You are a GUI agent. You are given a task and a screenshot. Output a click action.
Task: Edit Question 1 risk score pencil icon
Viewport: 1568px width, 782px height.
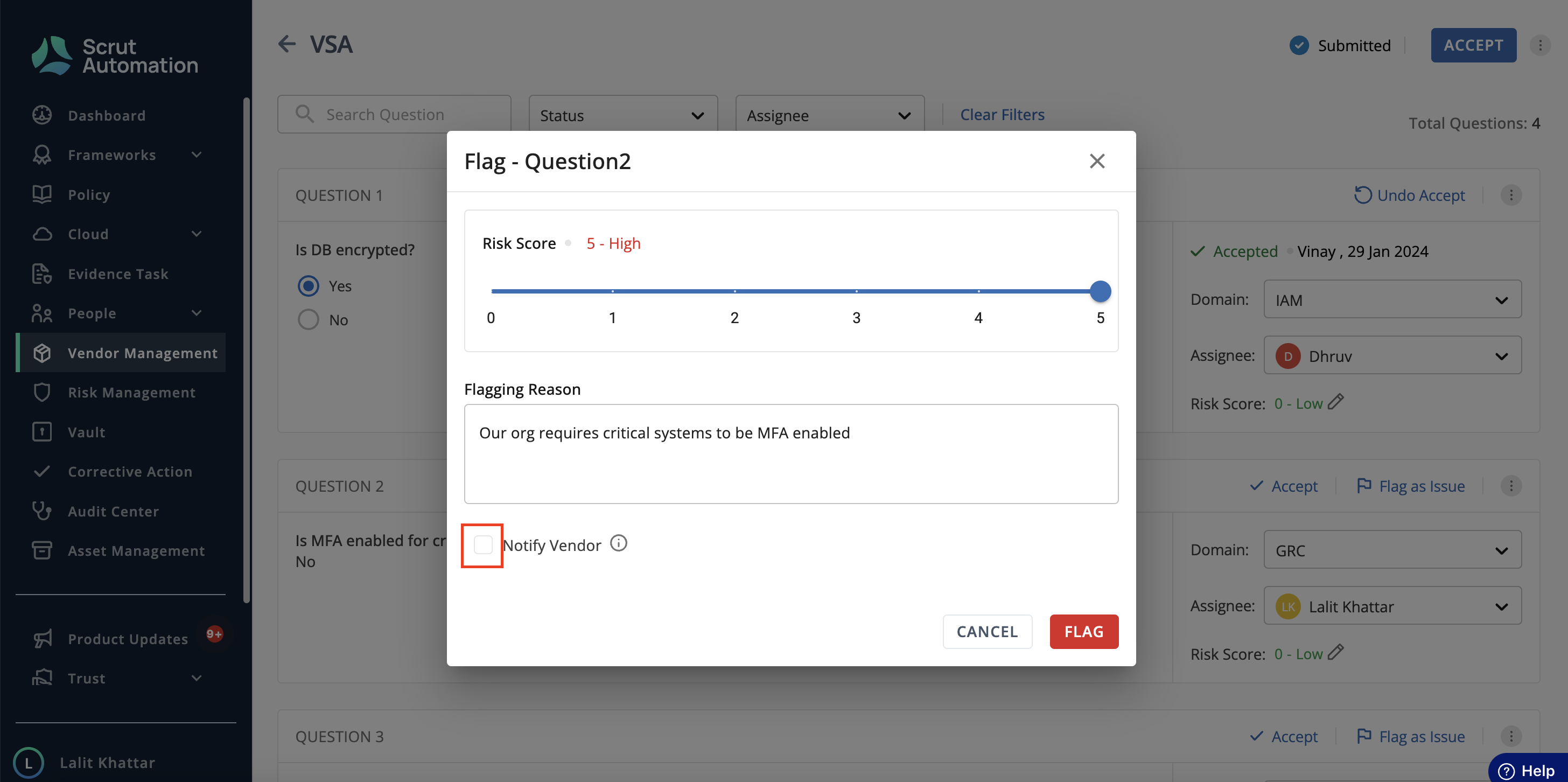[x=1335, y=402]
